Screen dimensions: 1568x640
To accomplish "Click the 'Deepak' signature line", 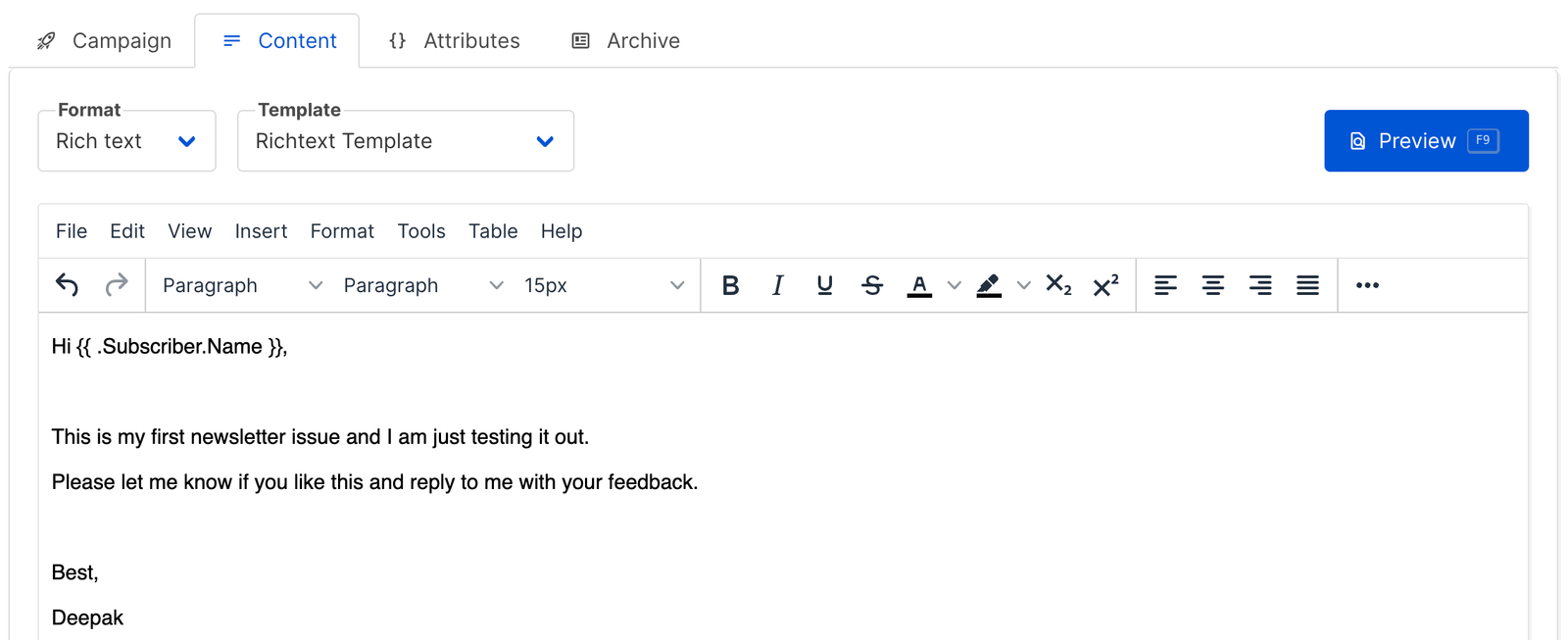I will [x=87, y=617].
